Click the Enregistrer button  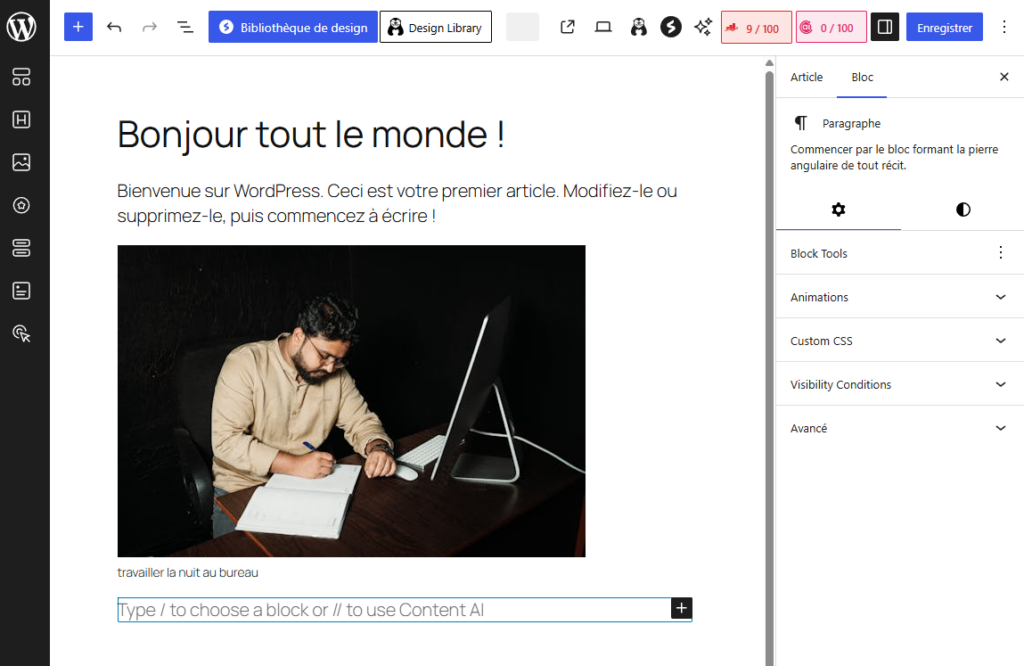point(944,27)
